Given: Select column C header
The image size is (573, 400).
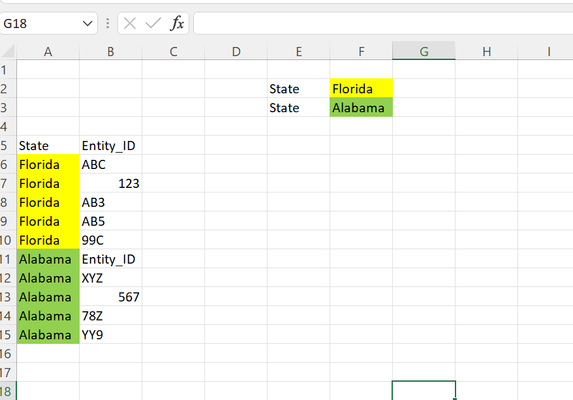Looking at the screenshot, I should point(173,51).
